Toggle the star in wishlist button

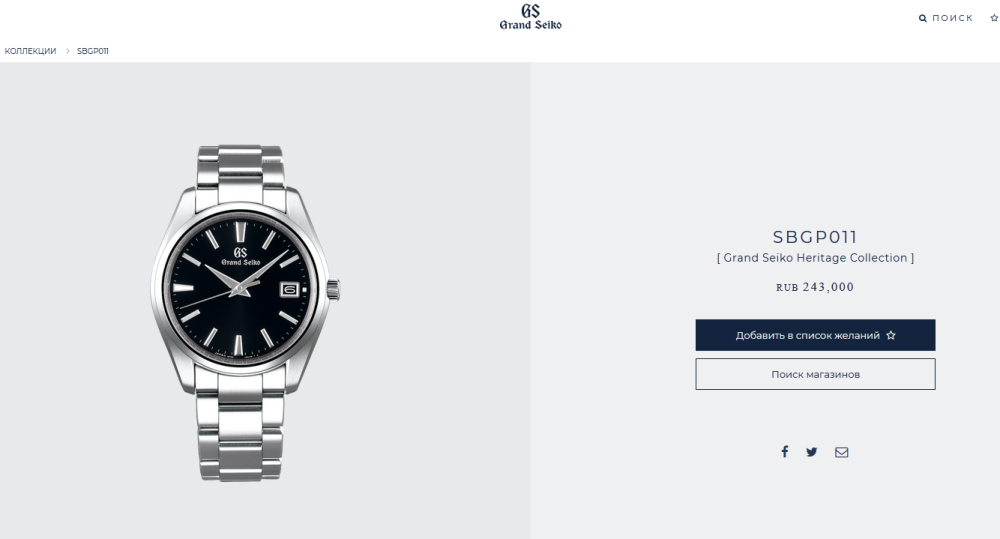click(891, 335)
